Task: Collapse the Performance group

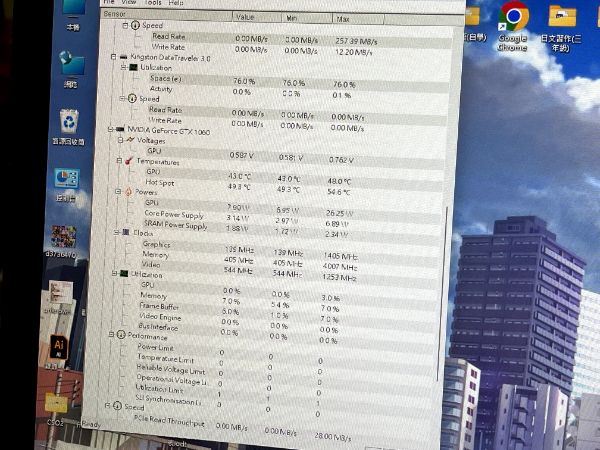Action: coord(111,334)
